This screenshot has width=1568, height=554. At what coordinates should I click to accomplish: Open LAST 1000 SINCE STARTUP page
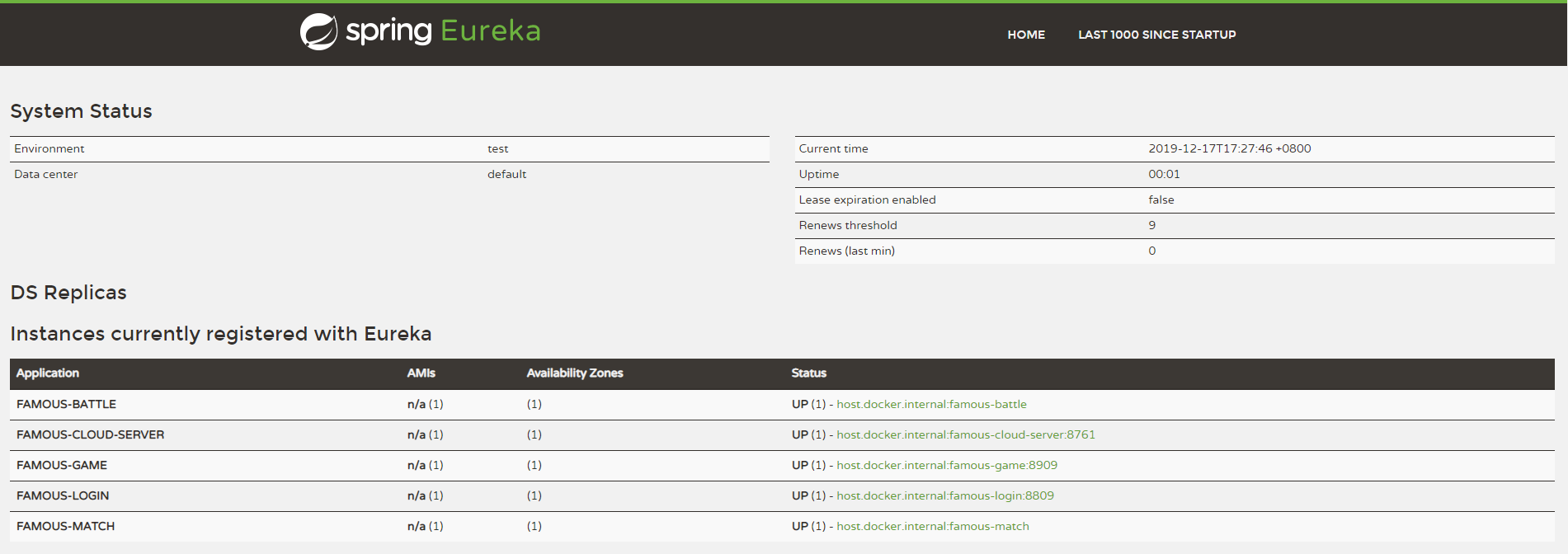(1156, 35)
